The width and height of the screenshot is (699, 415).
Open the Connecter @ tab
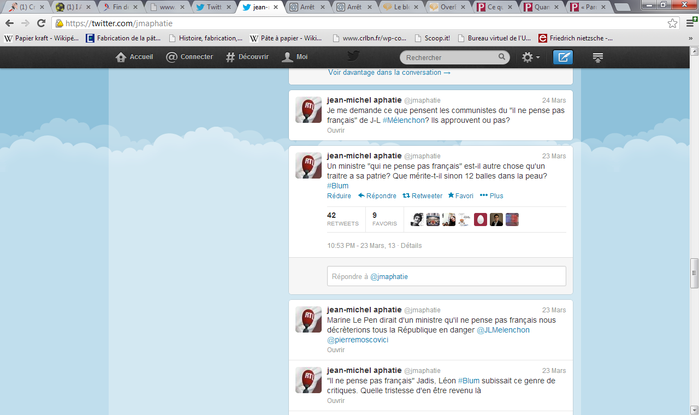(189, 57)
